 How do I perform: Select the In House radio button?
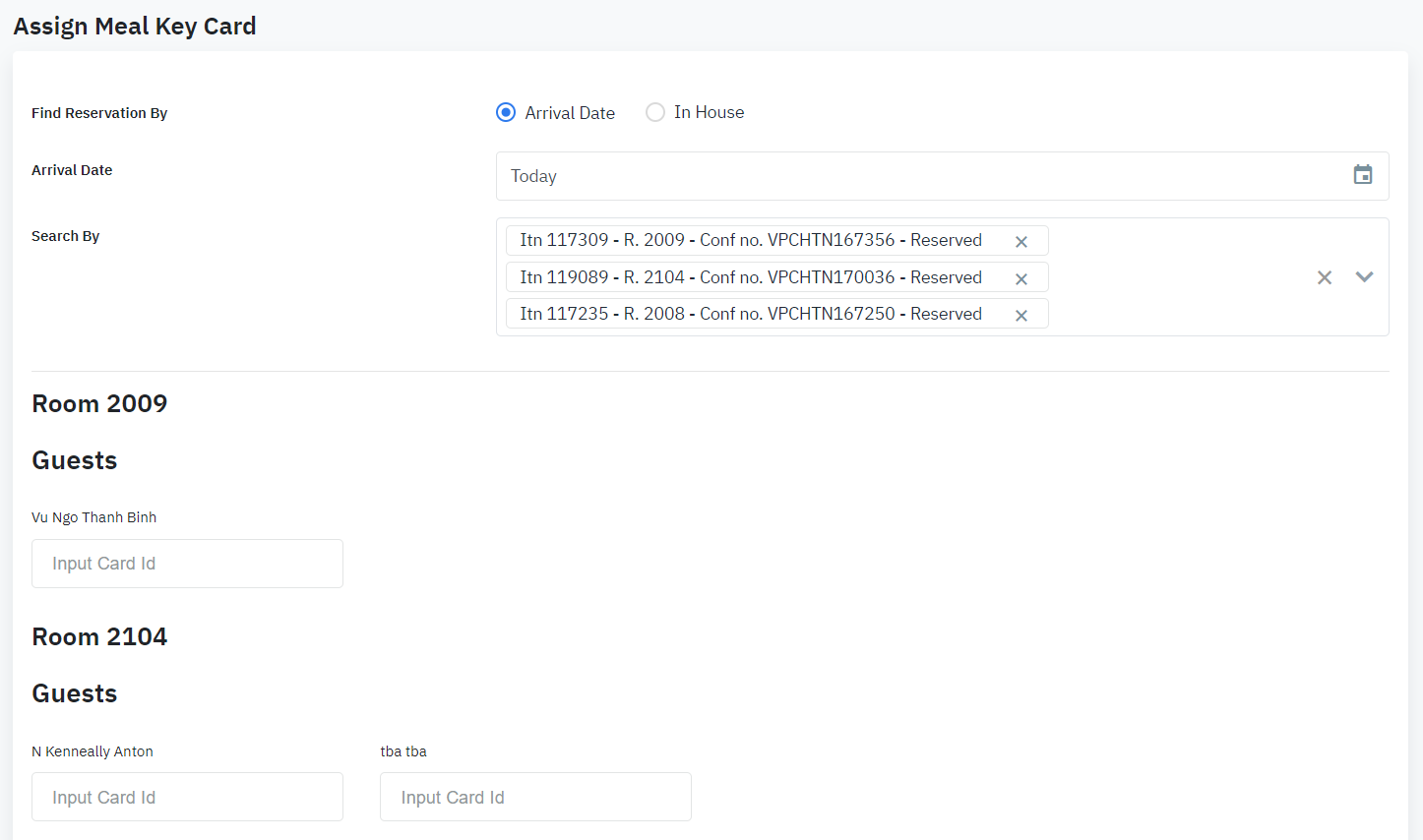(655, 112)
